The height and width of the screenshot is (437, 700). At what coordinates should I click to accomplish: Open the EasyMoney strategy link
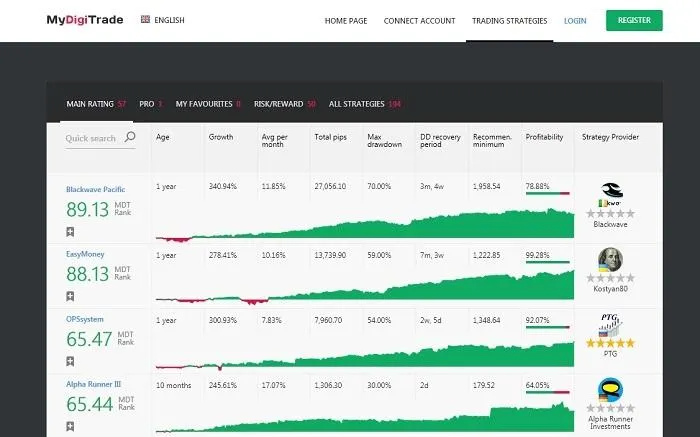85,254
